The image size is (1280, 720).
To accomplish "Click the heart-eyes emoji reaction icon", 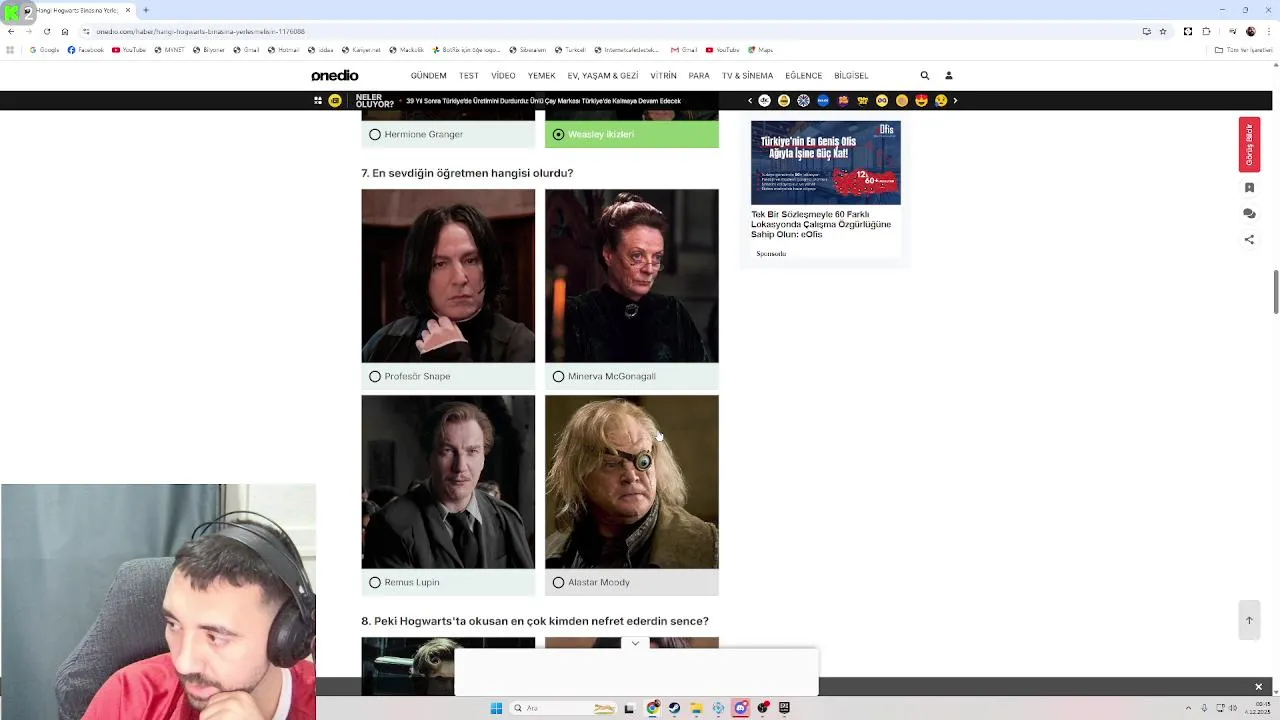I will click(921, 101).
